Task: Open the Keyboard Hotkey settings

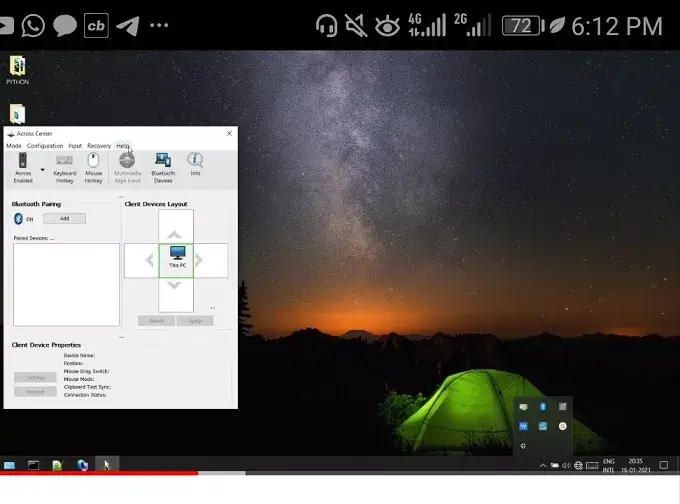Action: point(65,169)
